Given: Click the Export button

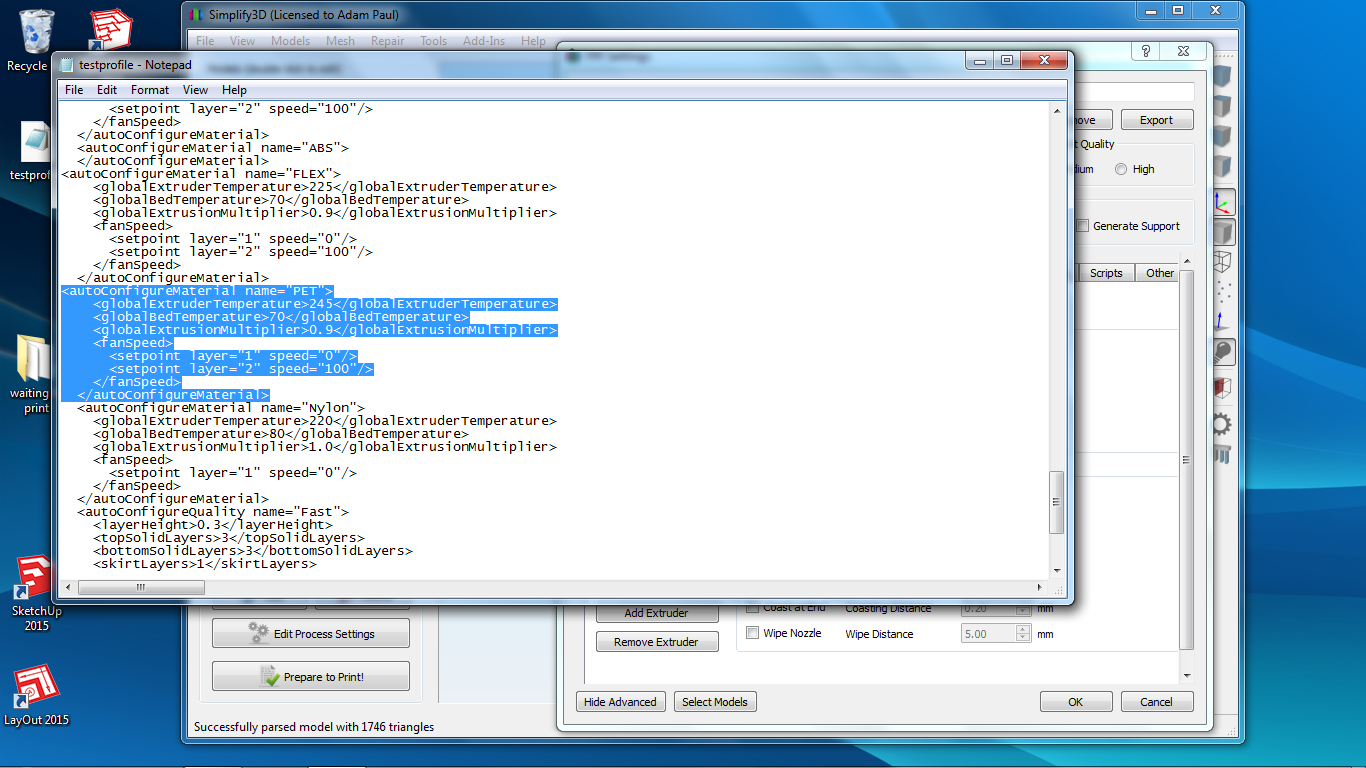Looking at the screenshot, I should (x=1156, y=120).
